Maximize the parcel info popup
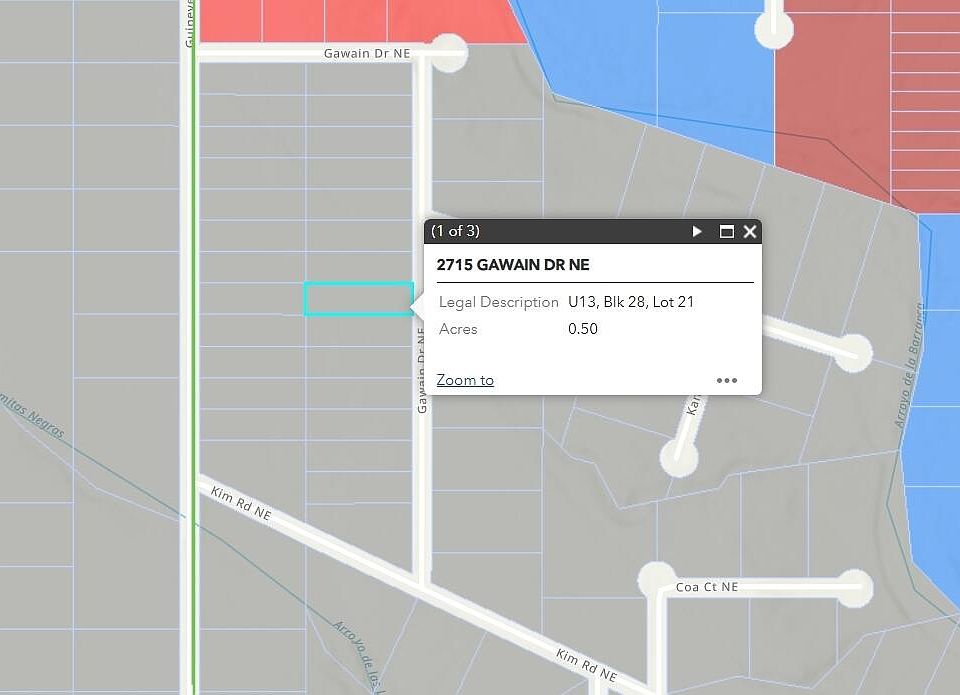 coord(726,231)
